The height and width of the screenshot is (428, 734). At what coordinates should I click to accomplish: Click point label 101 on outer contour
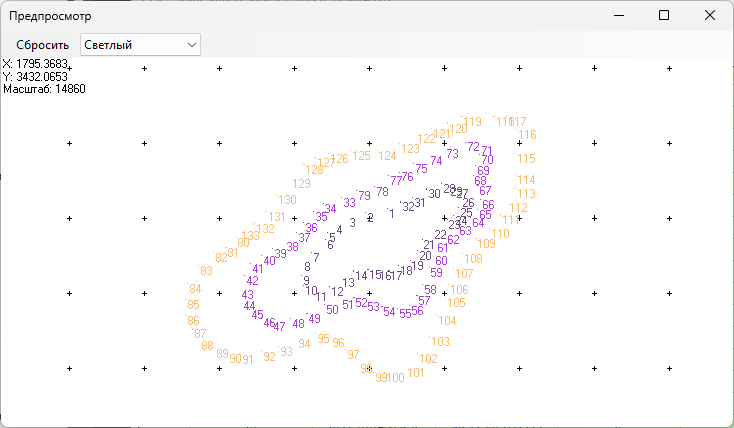pos(416,373)
